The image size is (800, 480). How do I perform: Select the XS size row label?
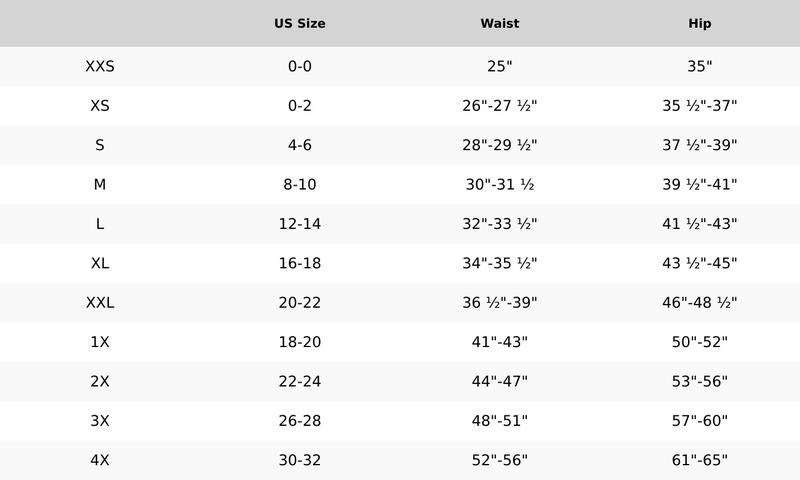pyautogui.click(x=100, y=106)
